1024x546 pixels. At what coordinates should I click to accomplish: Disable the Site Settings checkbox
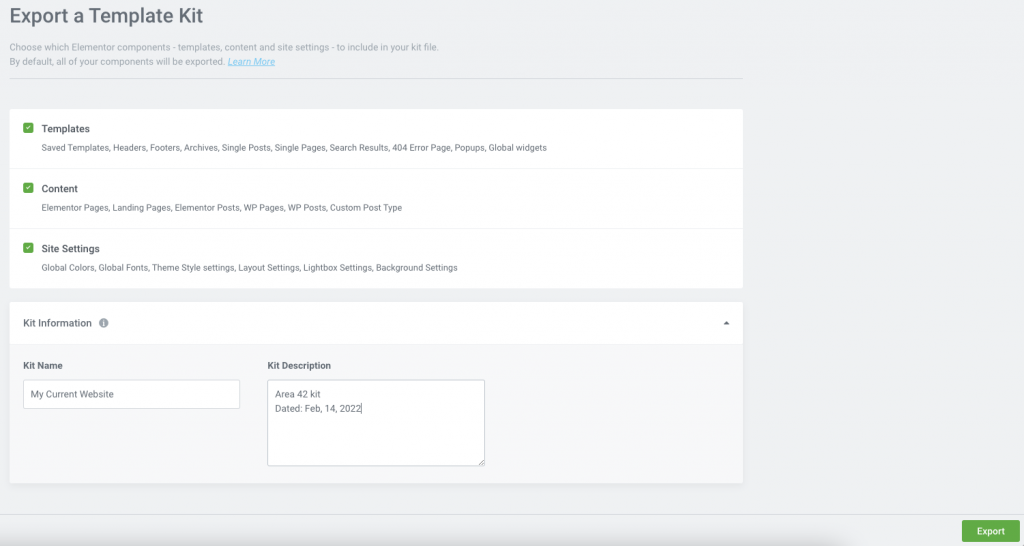28,248
